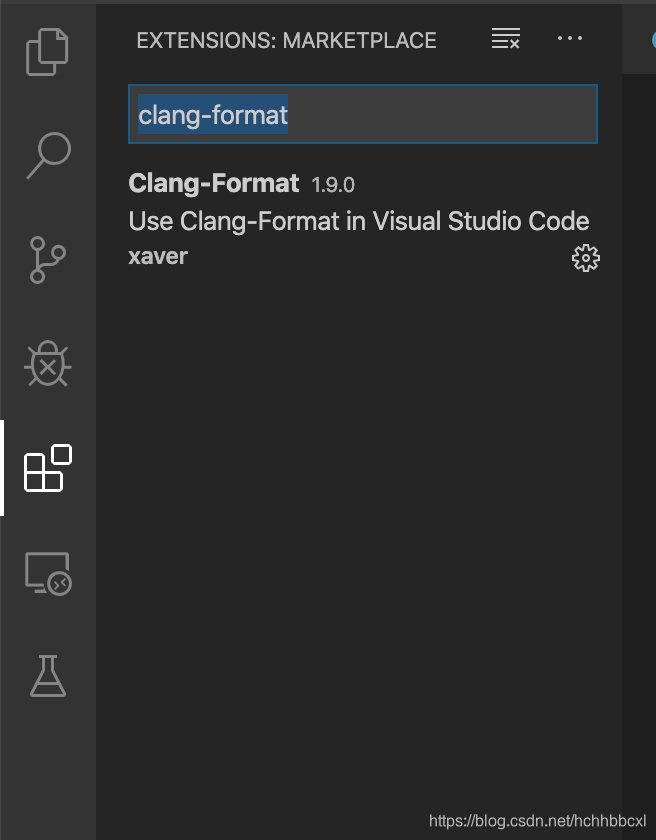Switch to the Source Control view
656x840 pixels.
48,261
